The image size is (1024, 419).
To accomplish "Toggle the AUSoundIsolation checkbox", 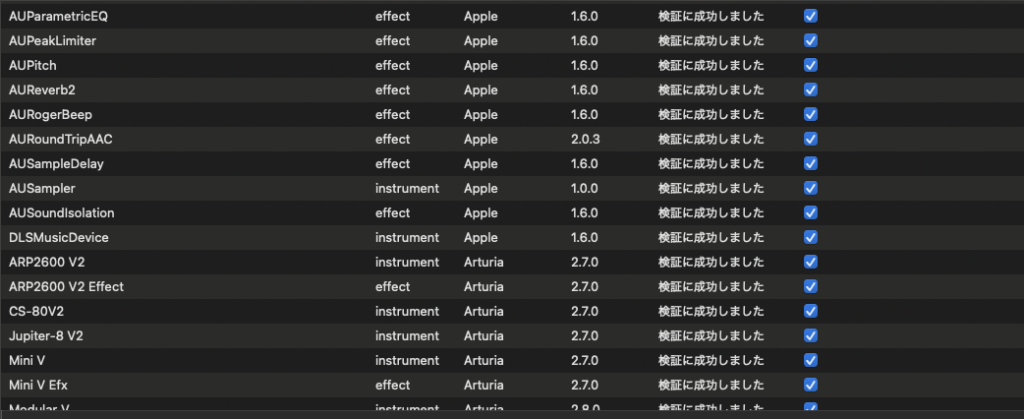I will tap(811, 213).
